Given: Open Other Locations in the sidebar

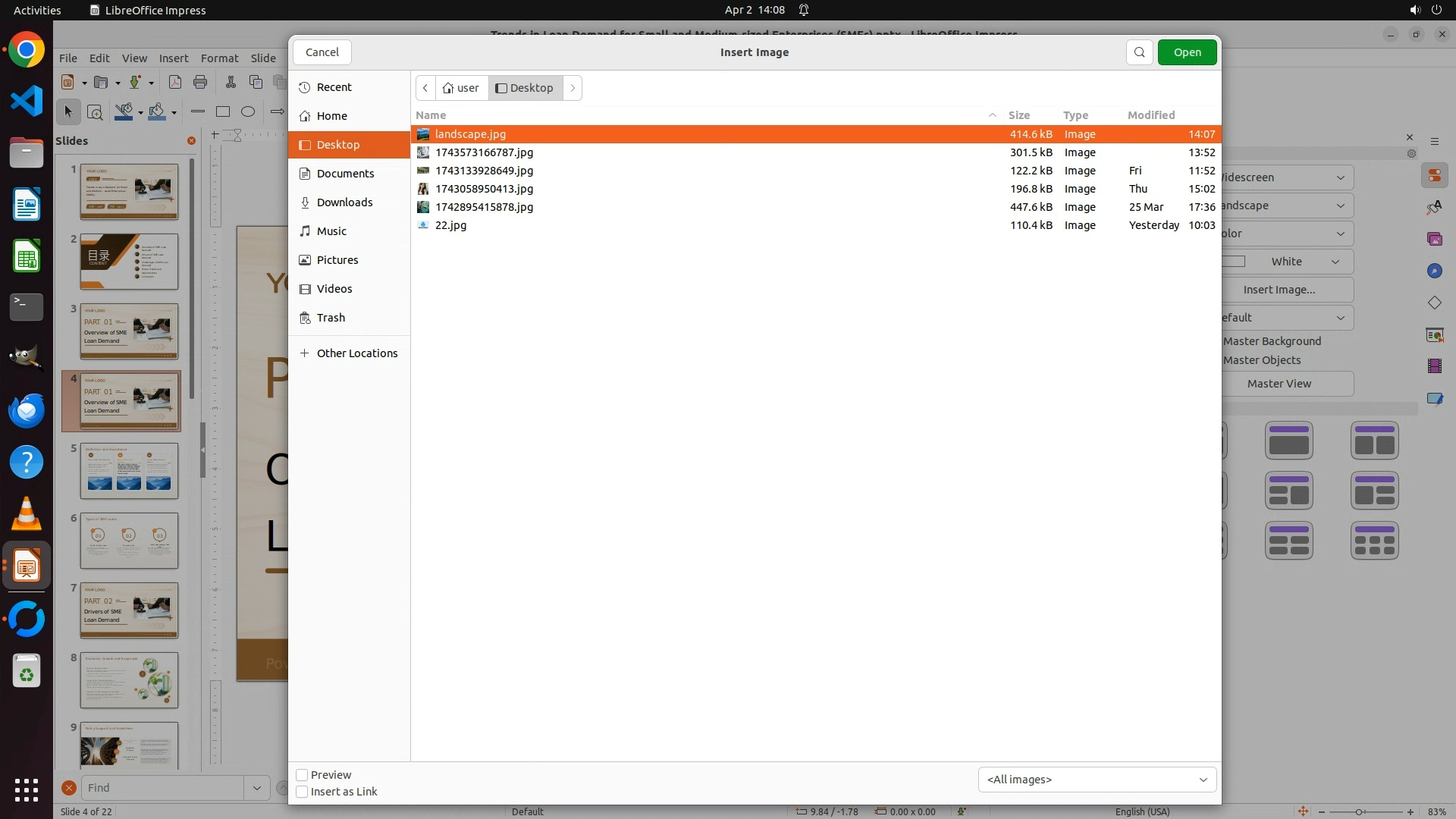Looking at the screenshot, I should [x=356, y=353].
